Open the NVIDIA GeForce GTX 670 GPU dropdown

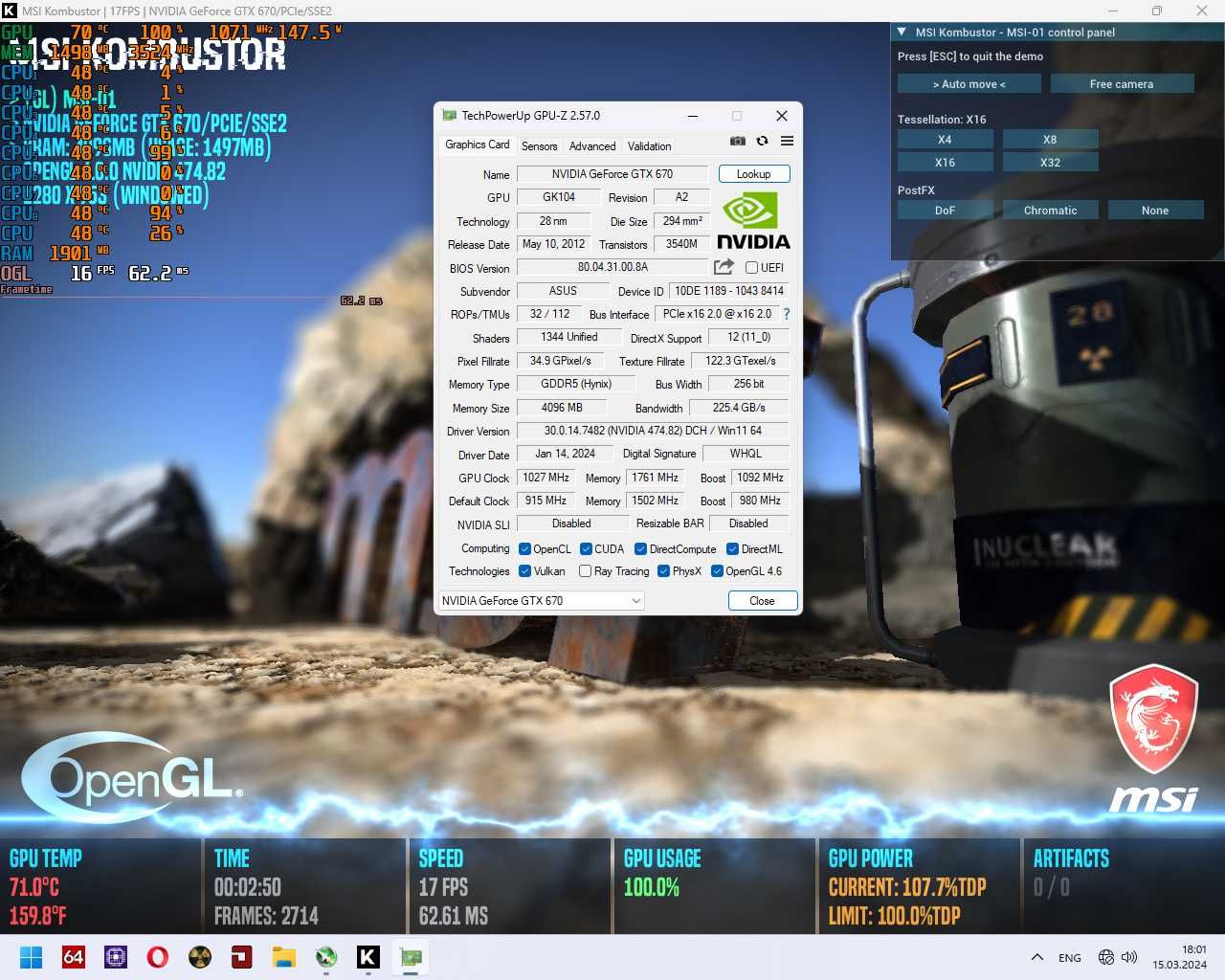tap(541, 600)
